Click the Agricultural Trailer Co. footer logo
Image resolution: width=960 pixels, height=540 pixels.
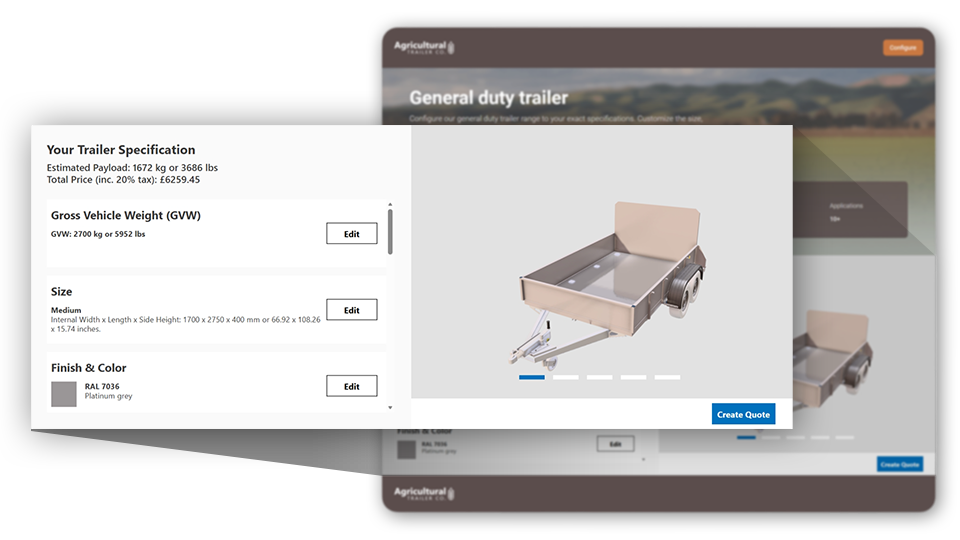tap(424, 492)
